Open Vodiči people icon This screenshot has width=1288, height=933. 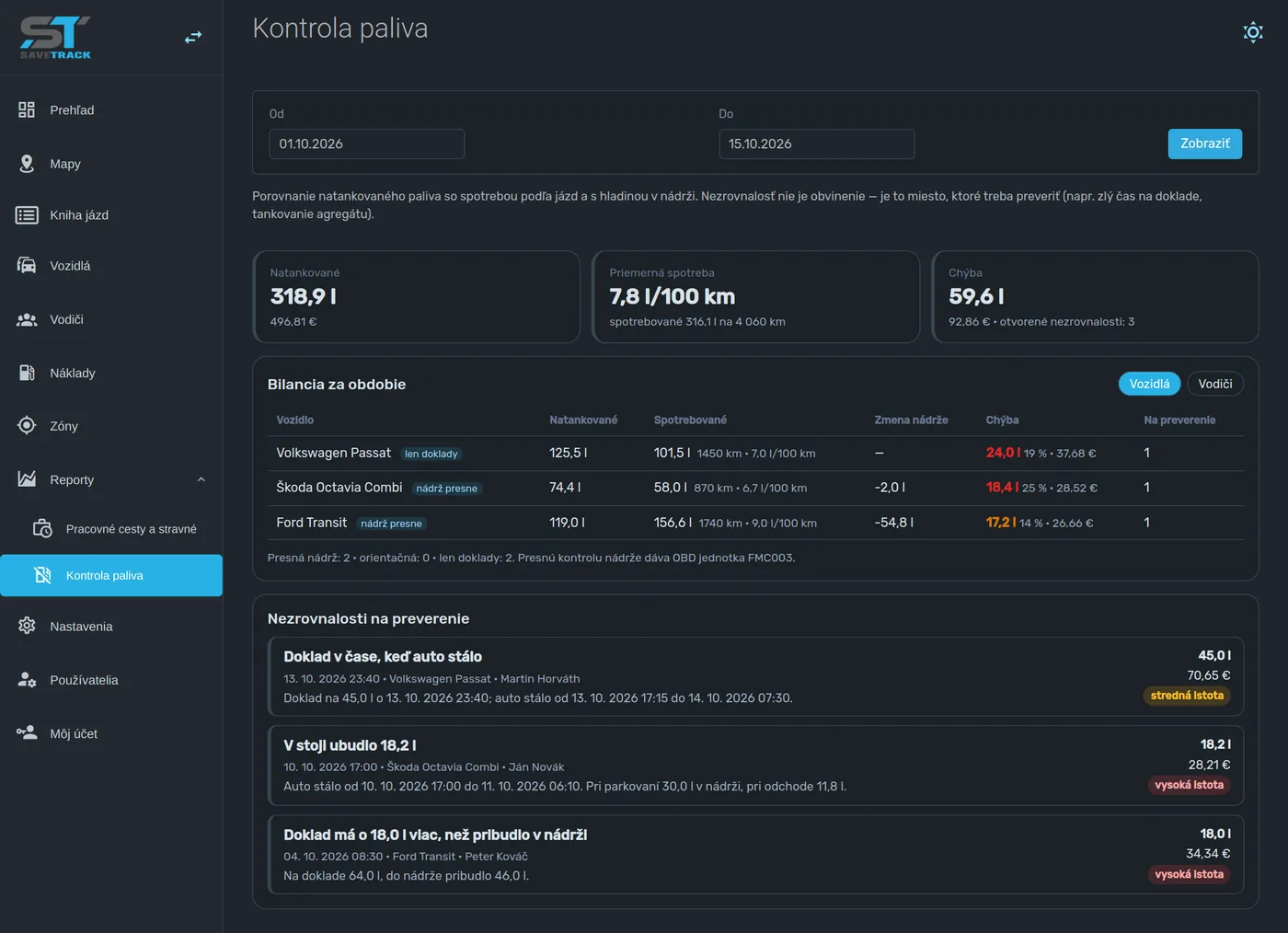click(27, 319)
